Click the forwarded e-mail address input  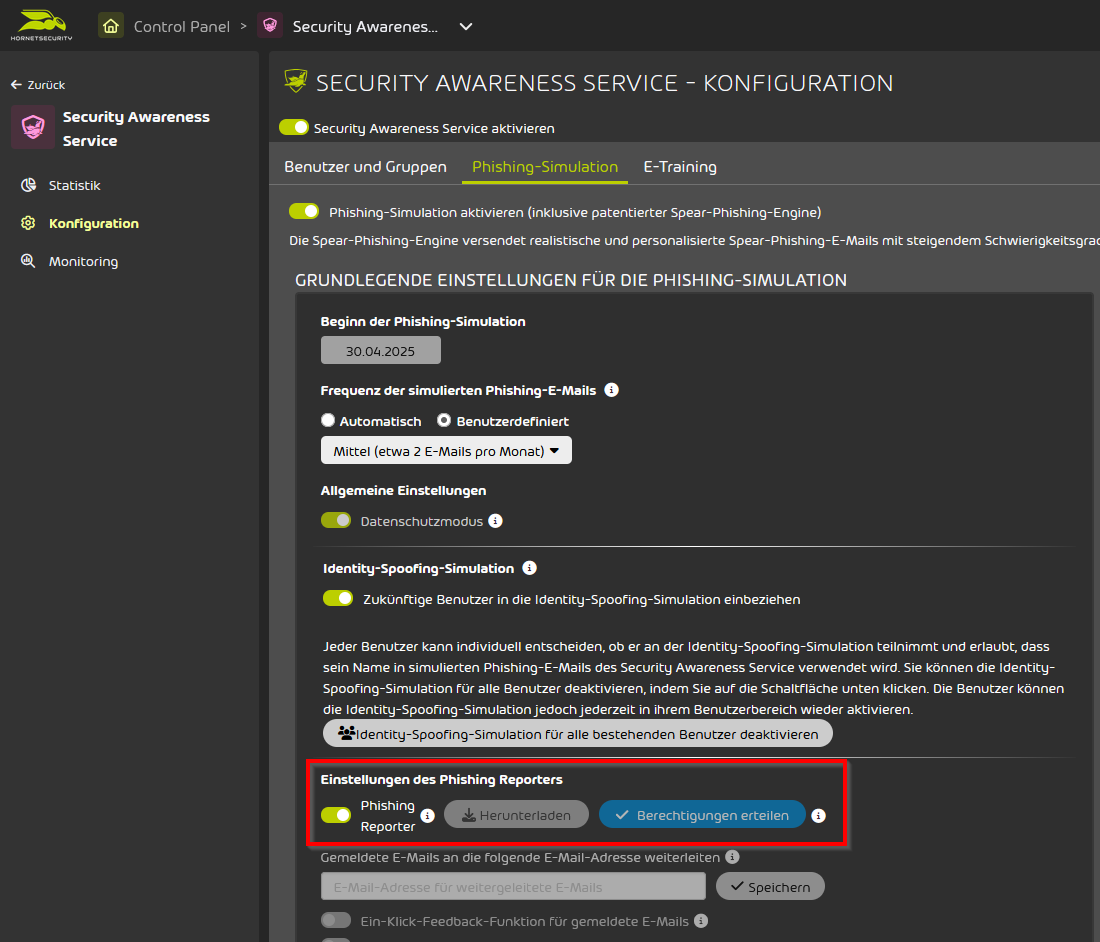513,887
